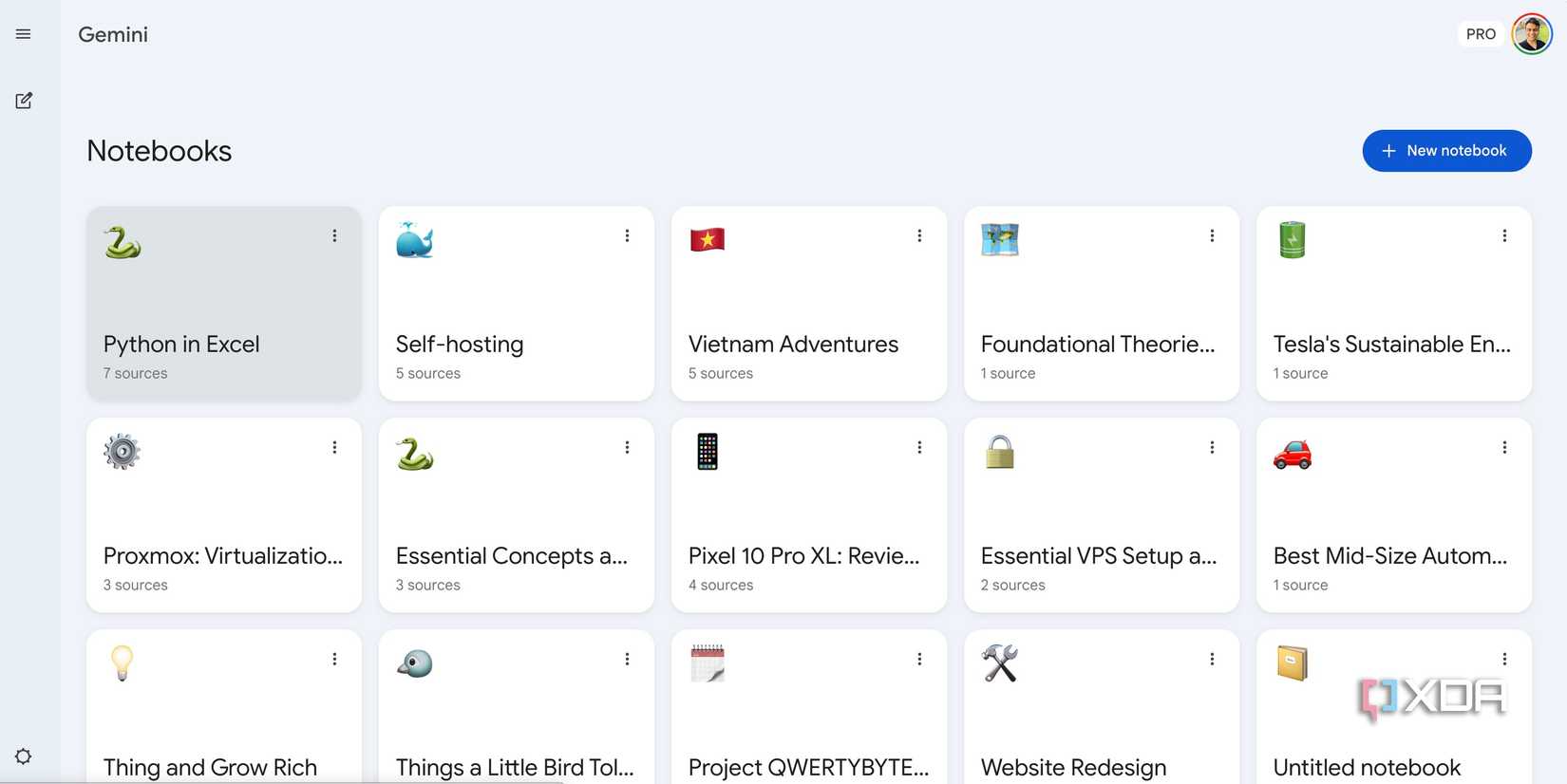Open the Foundational Theorie... notebook title
The image size is (1567, 784).
click(x=1098, y=345)
